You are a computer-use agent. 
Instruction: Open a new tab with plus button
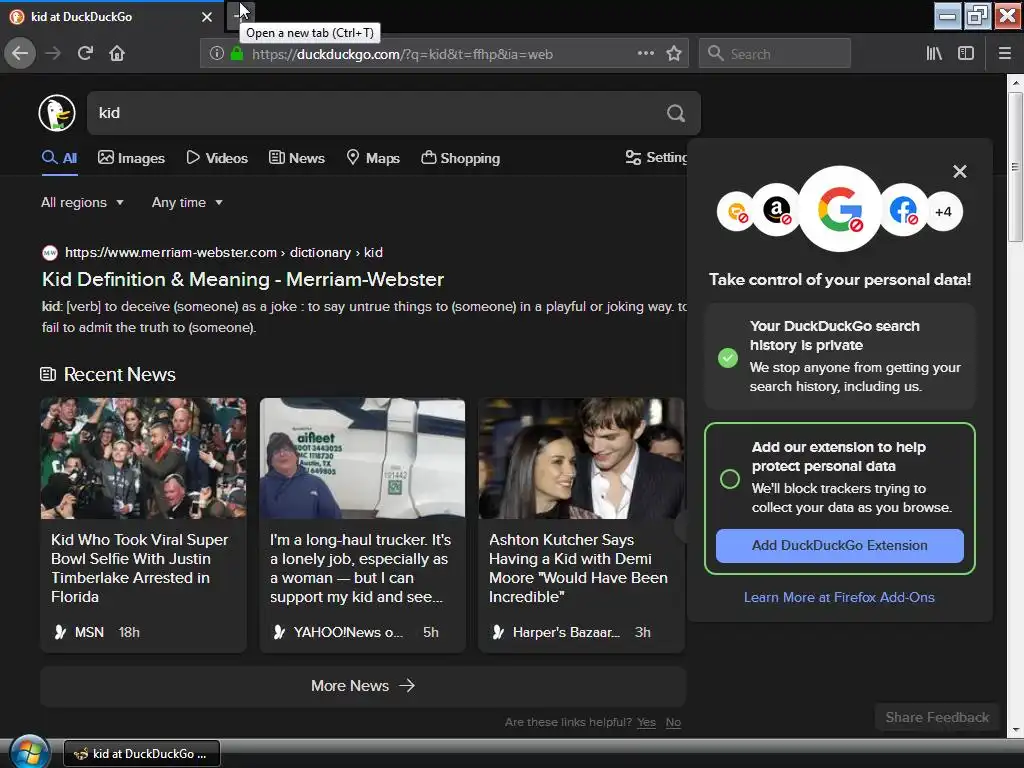239,16
